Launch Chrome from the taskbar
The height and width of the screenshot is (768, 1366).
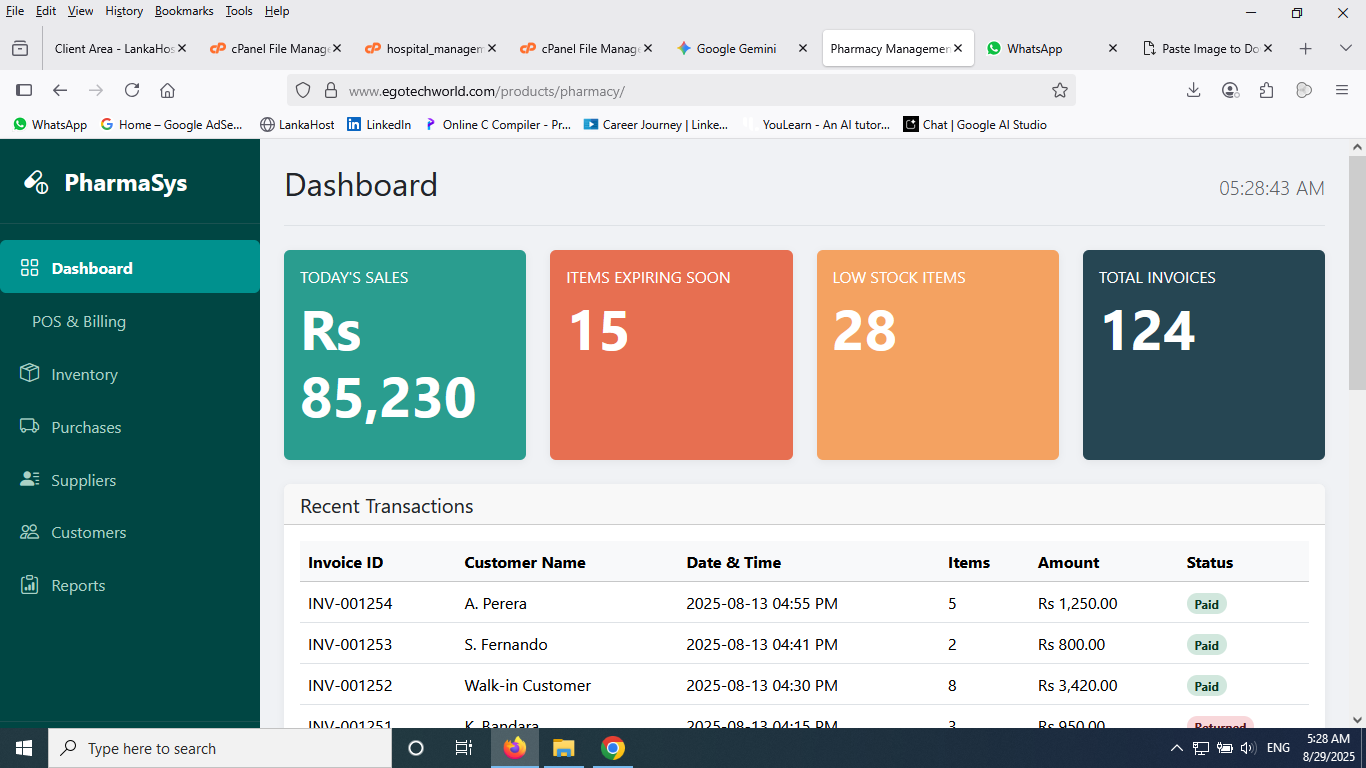click(x=612, y=747)
